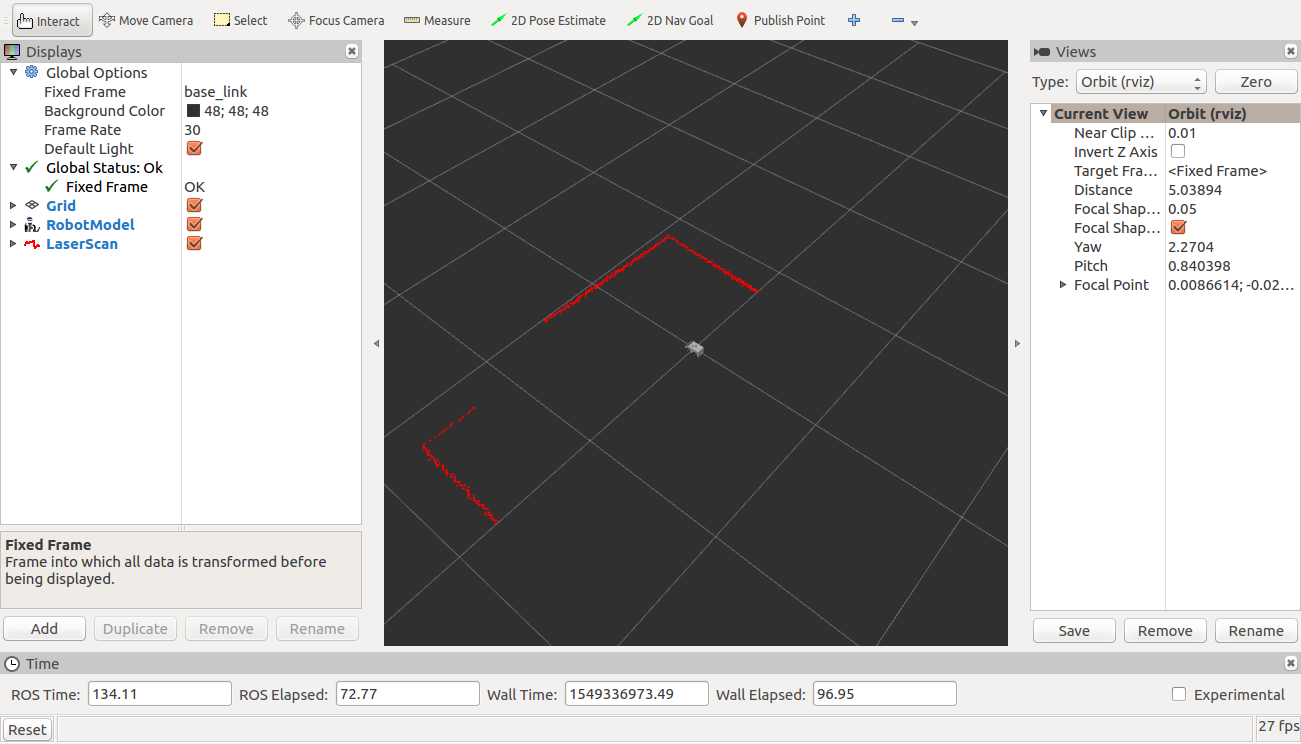The height and width of the screenshot is (744, 1301).
Task: Collapse left panel using the arrow handle
Action: (376, 343)
